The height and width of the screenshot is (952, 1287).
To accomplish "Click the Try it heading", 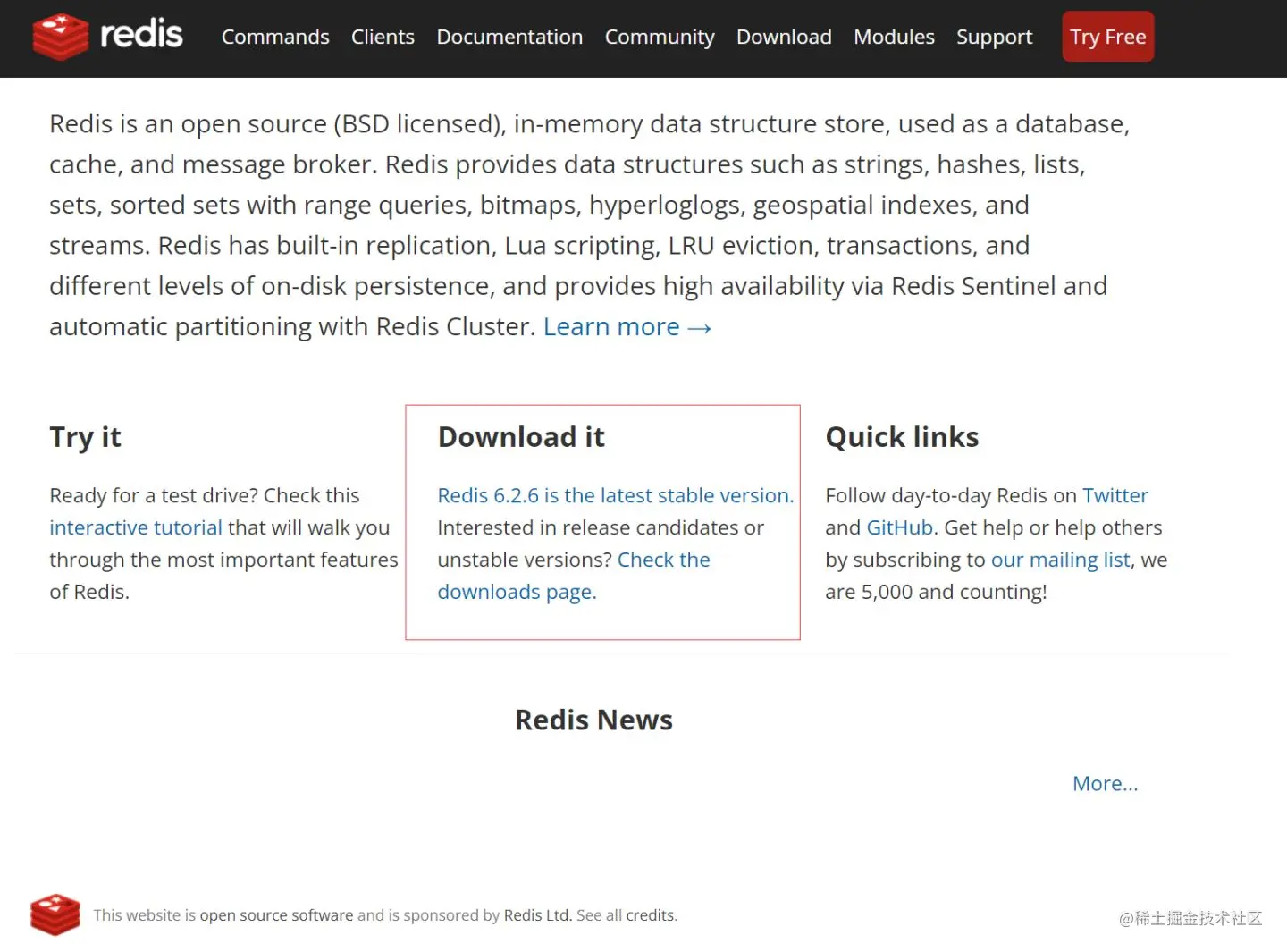I will [x=85, y=437].
